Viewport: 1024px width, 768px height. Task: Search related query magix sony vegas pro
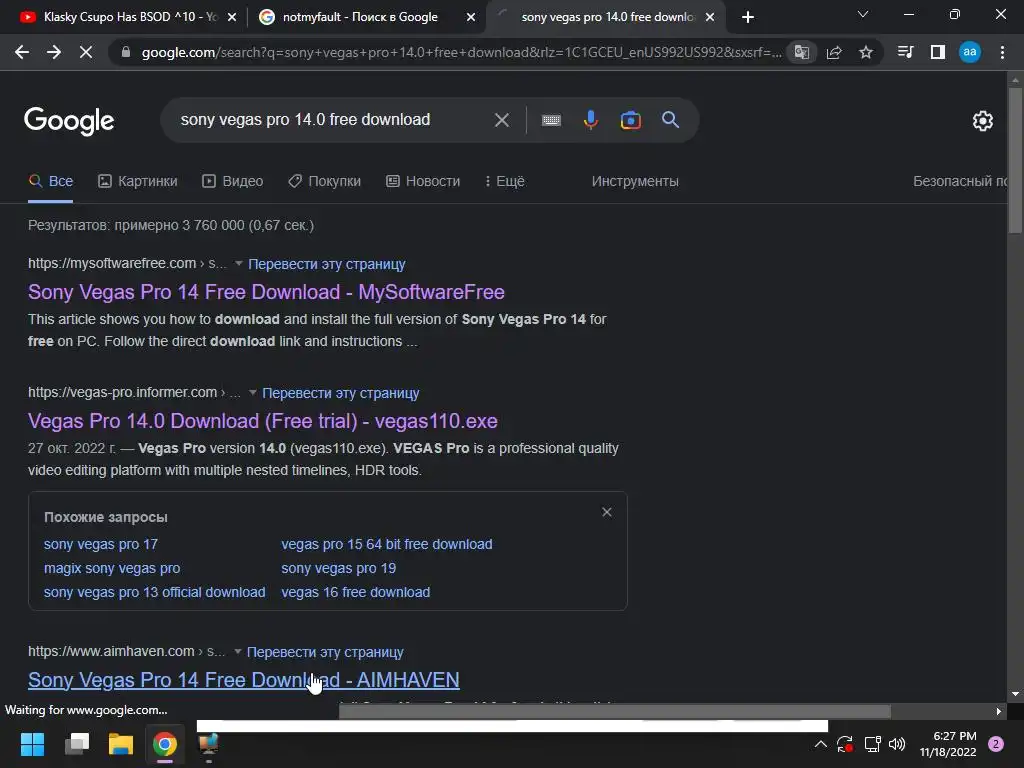click(x=112, y=568)
